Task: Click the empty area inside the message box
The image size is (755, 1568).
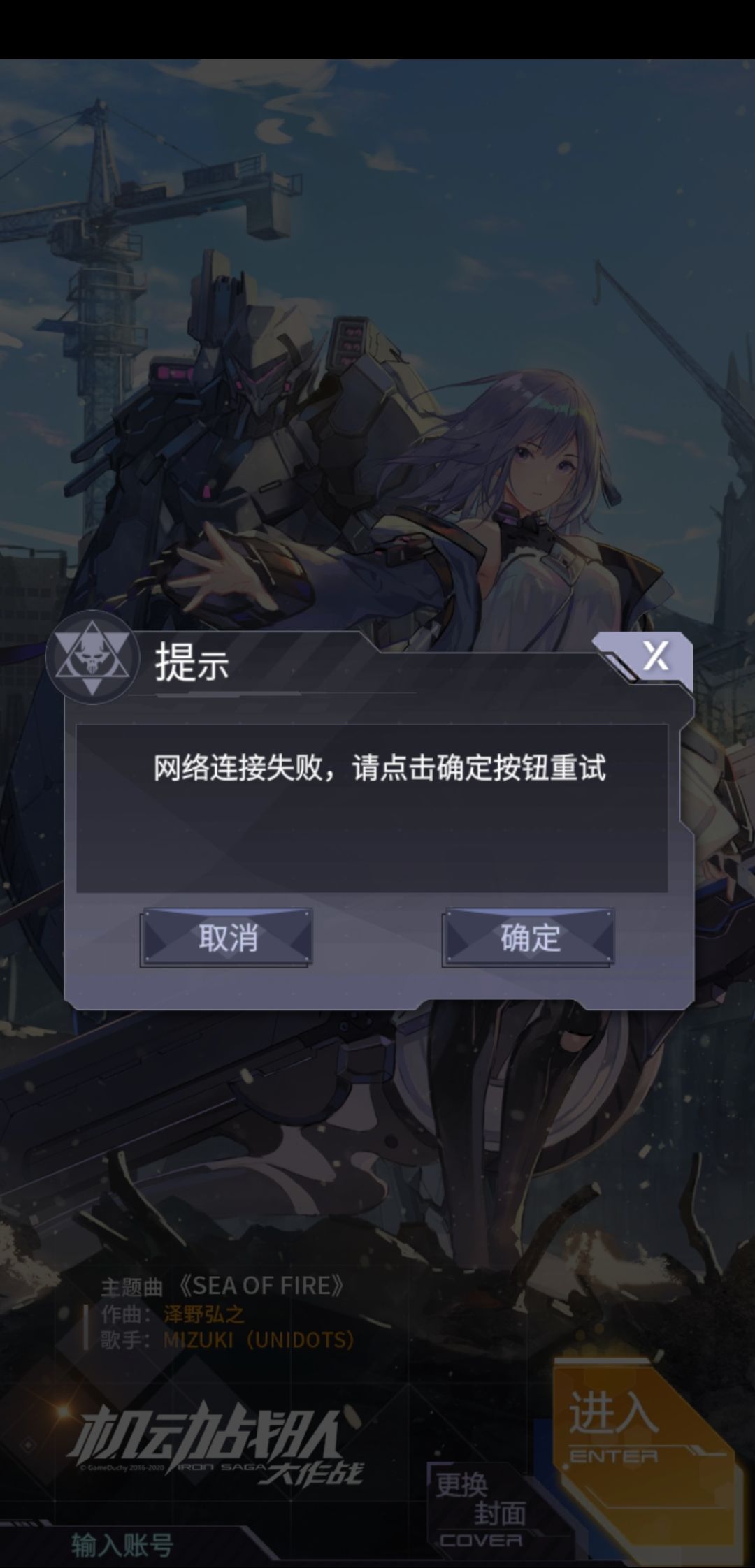Action: [x=372, y=842]
